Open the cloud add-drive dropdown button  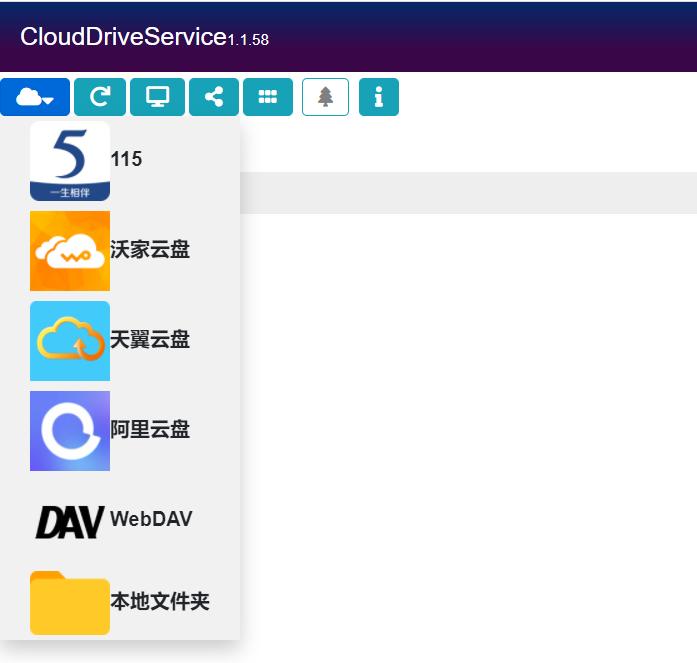pos(35,97)
